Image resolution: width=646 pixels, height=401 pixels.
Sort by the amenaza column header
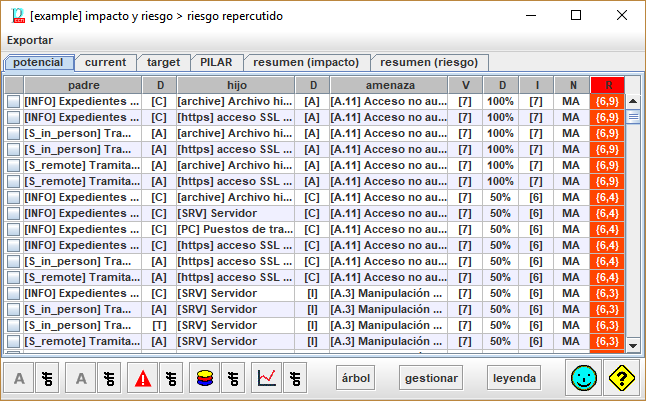387,85
